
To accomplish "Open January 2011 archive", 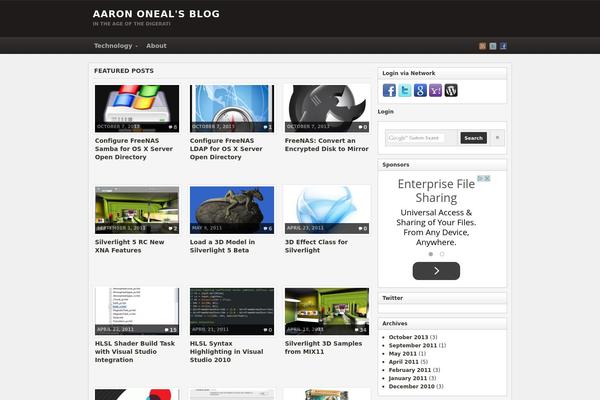I will 408,378.
